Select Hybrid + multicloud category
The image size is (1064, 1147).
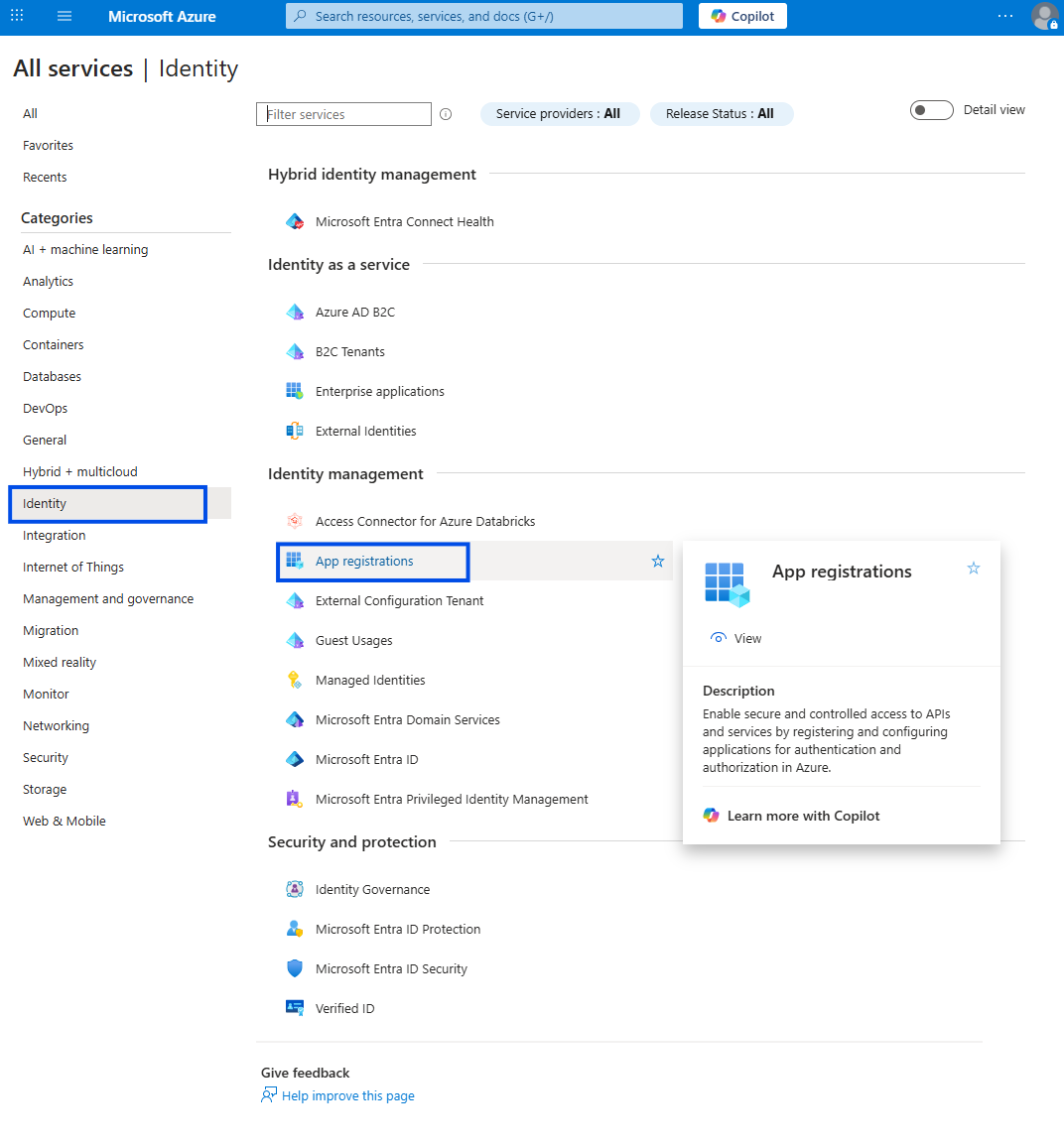tap(79, 472)
